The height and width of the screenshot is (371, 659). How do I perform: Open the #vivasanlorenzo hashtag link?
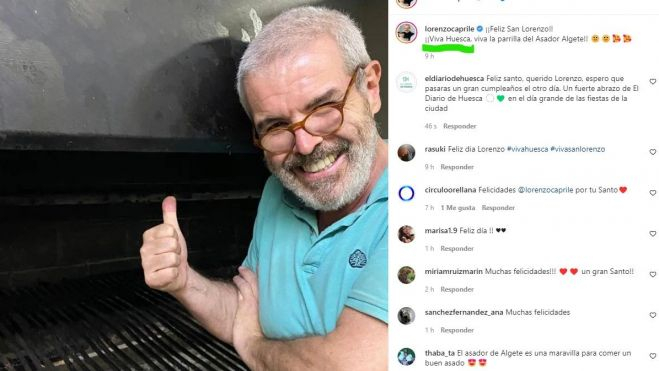[x=577, y=149]
